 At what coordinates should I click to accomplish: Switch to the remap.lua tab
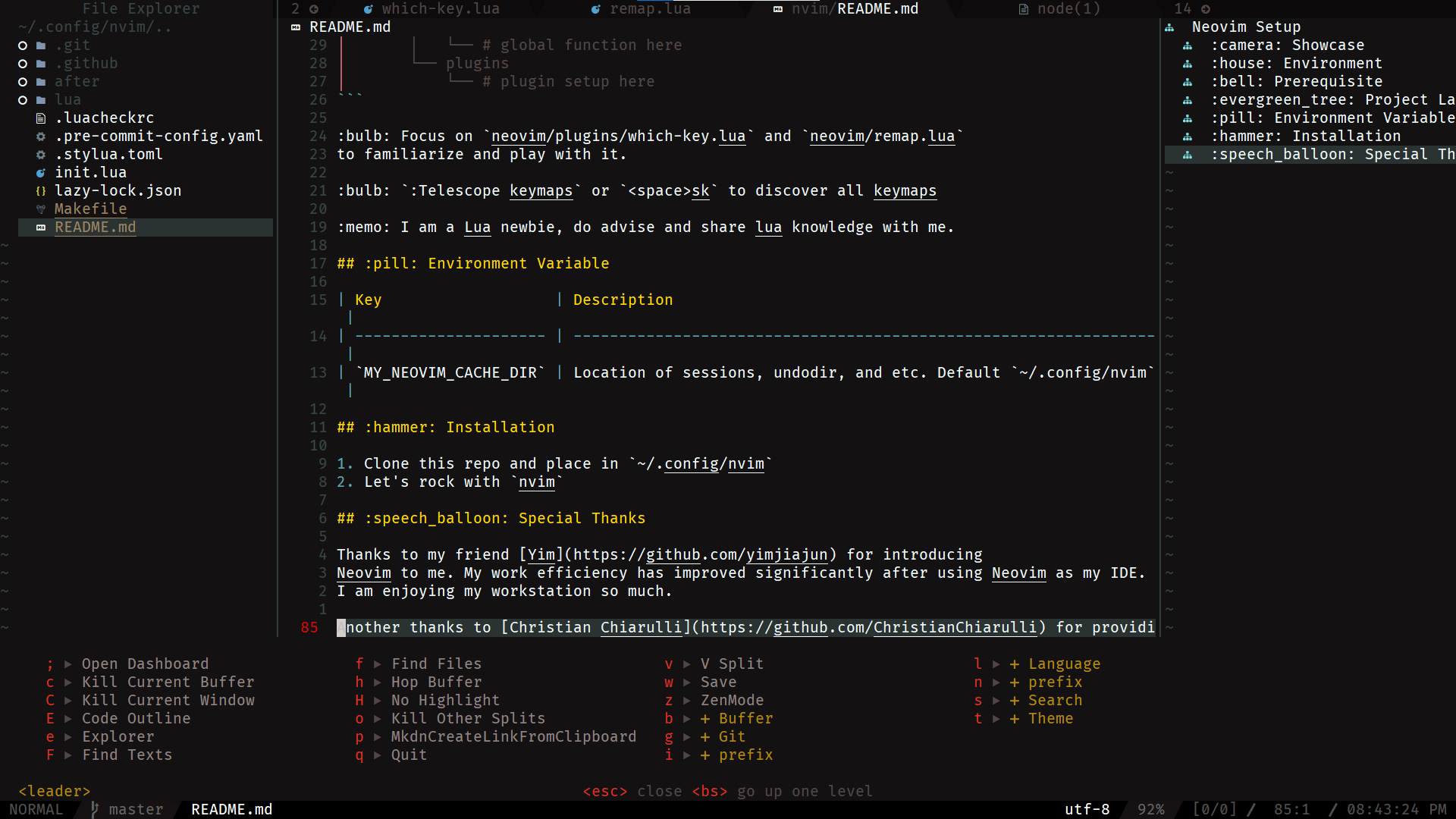point(649,9)
